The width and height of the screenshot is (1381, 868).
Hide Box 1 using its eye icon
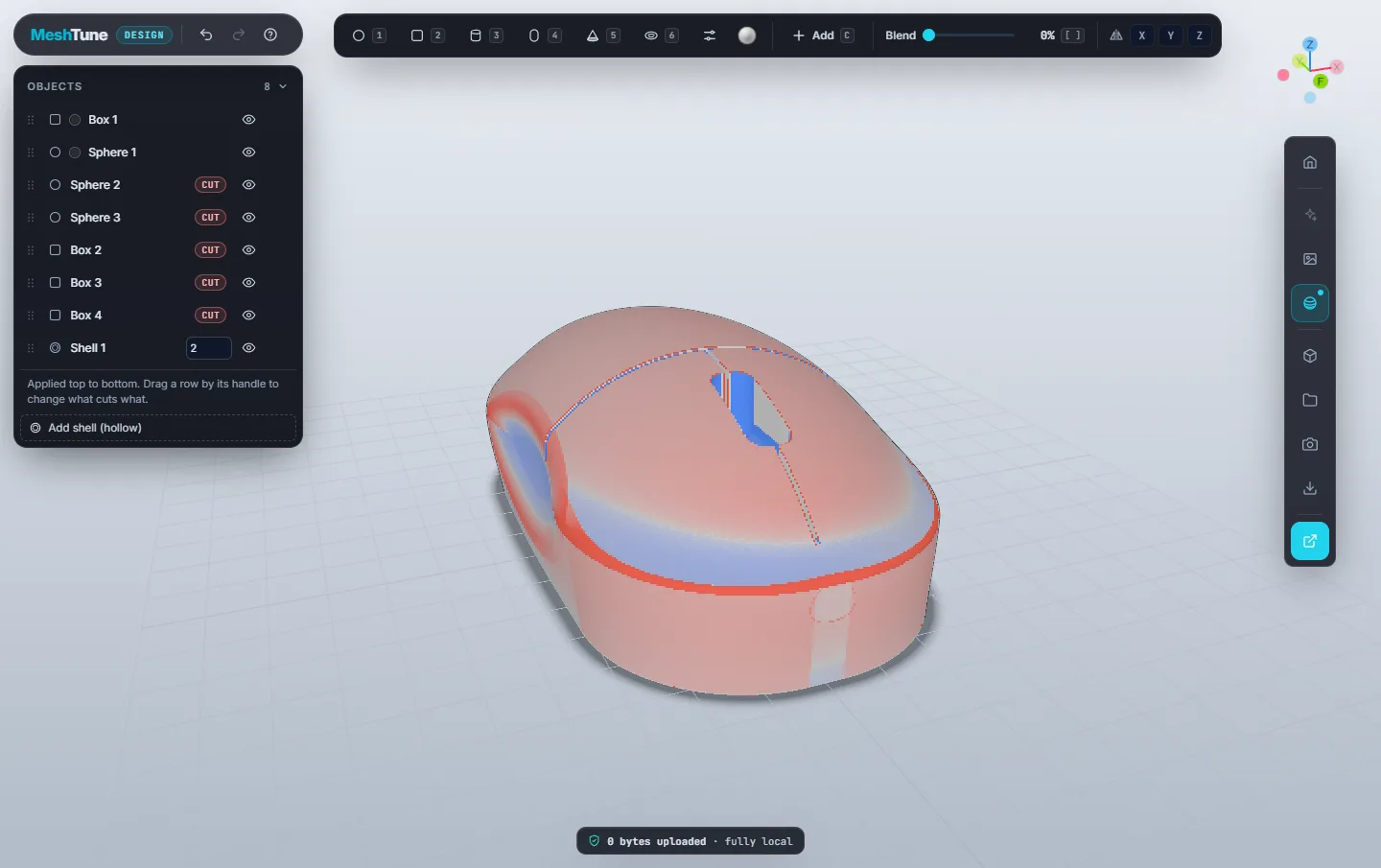click(x=248, y=120)
